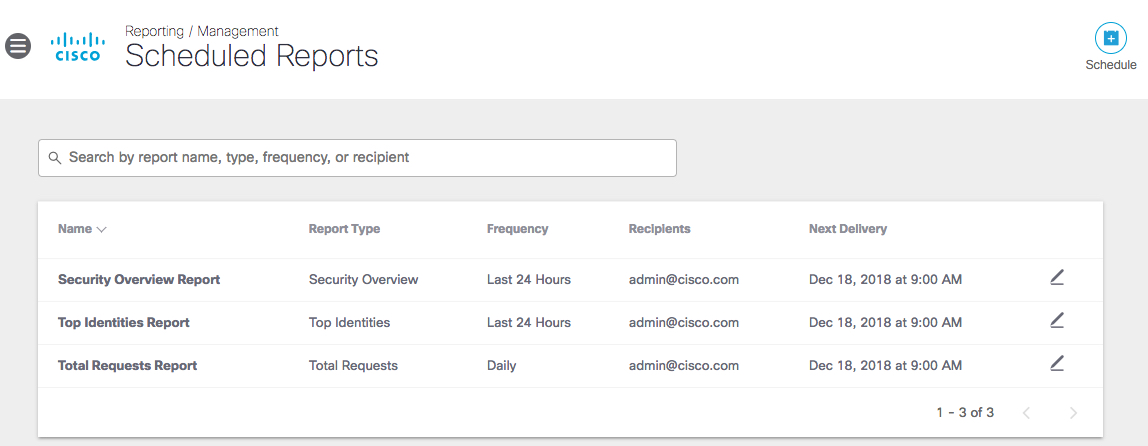Go to the previous page arrow
The width and height of the screenshot is (1148, 446).
pyautogui.click(x=1026, y=413)
